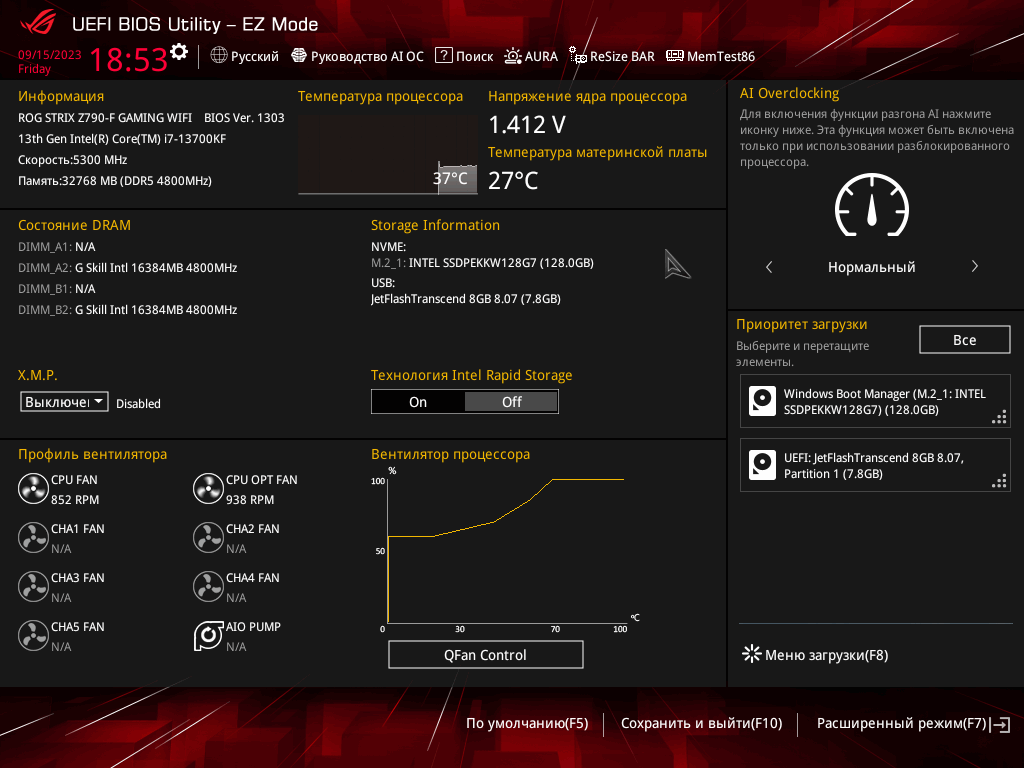Click Сохранить и выйти(F10)
Image resolution: width=1024 pixels, height=768 pixels.
pos(701,723)
